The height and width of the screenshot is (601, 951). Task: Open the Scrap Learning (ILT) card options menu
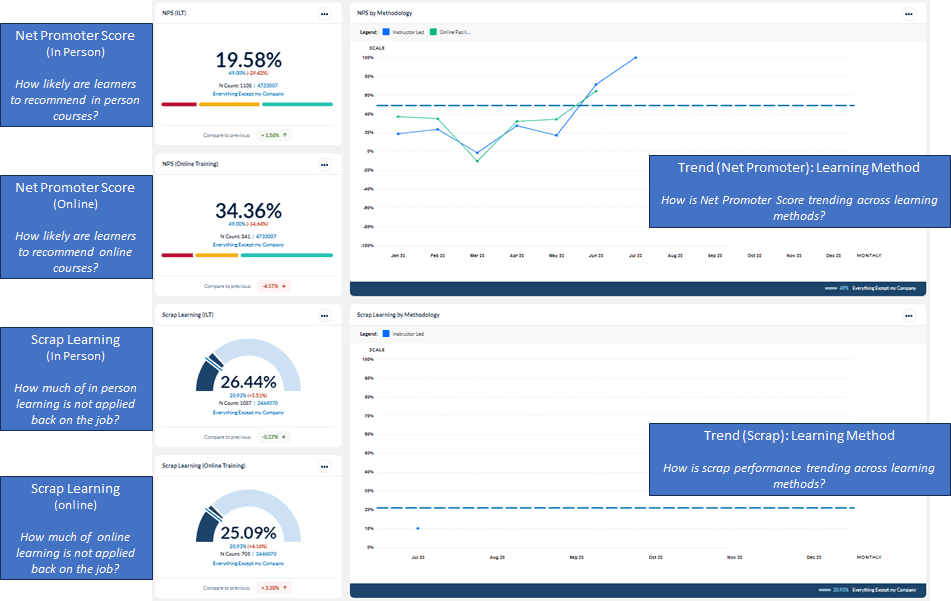click(324, 315)
